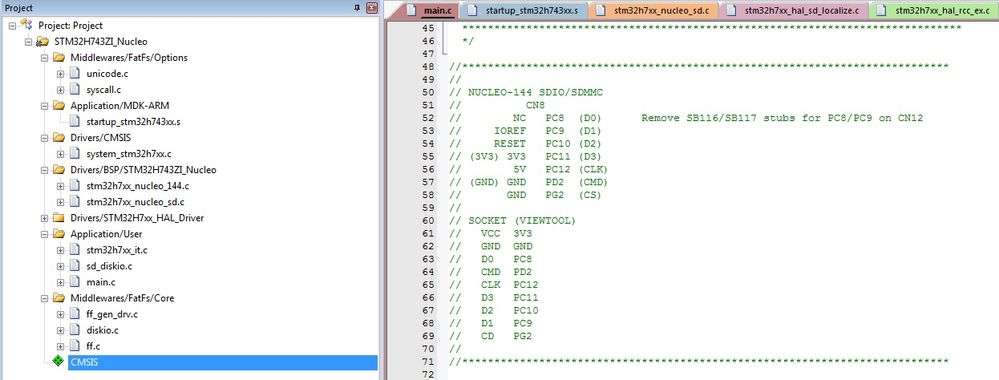Screen dimensions: 999x380
Task: Click the stm32h7xx_nucleo_144.c file icon
Action: (x=75, y=186)
